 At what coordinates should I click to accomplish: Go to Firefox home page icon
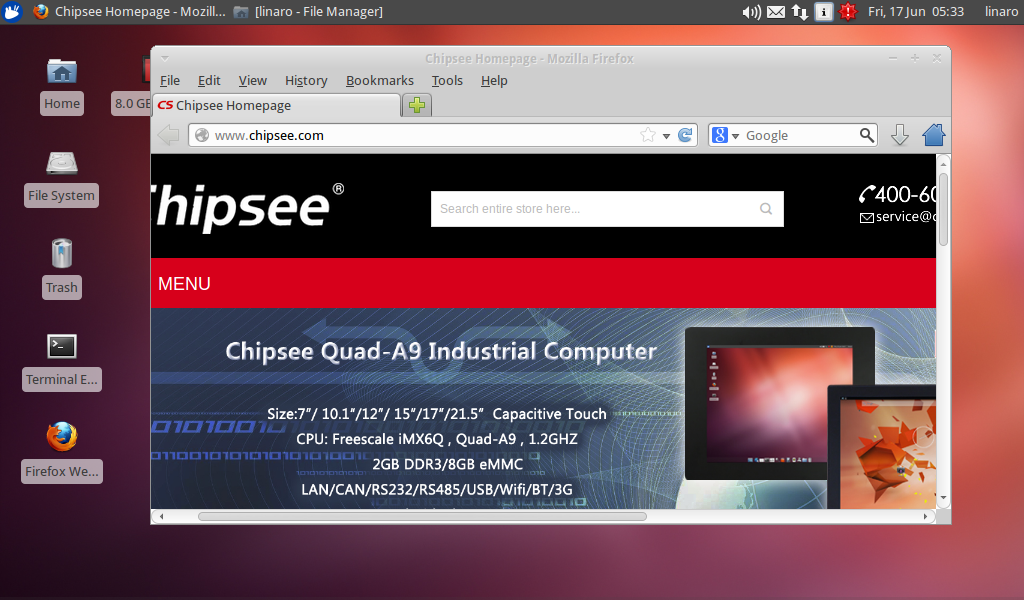tap(934, 135)
